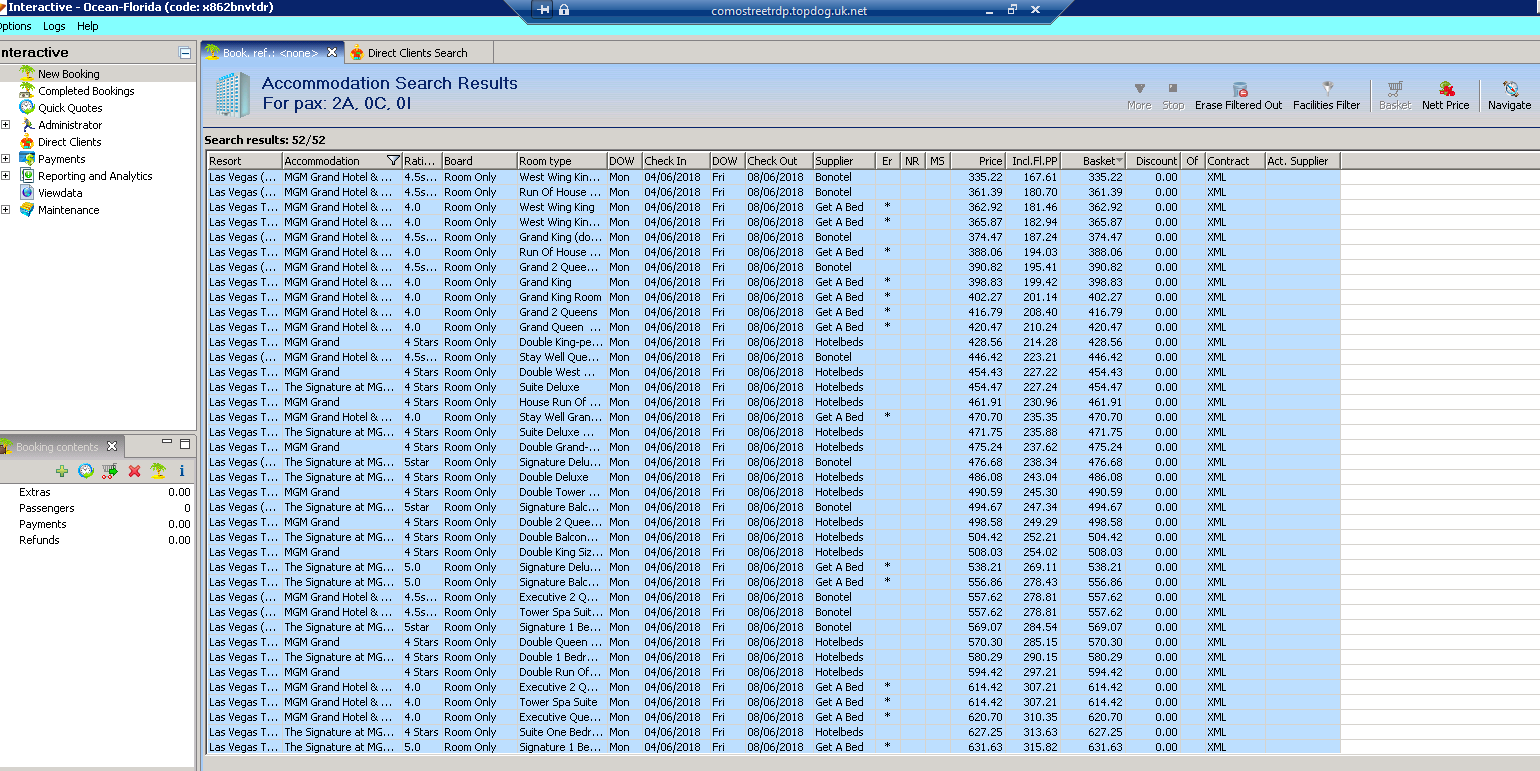Expand the Maintenance tree node

[x=6, y=210]
